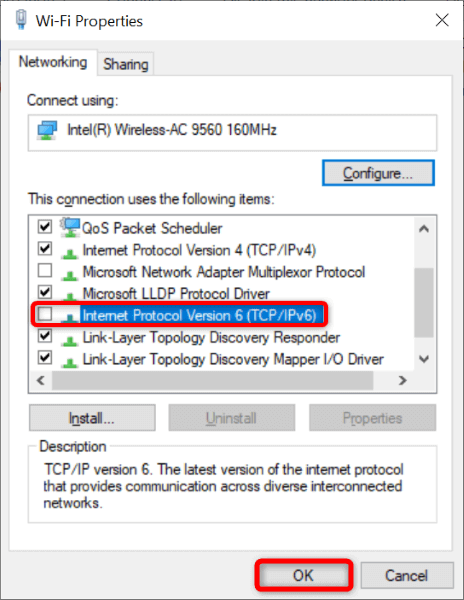The image size is (464, 600).
Task: Click the list's scroll up arrow
Action: click(x=424, y=229)
